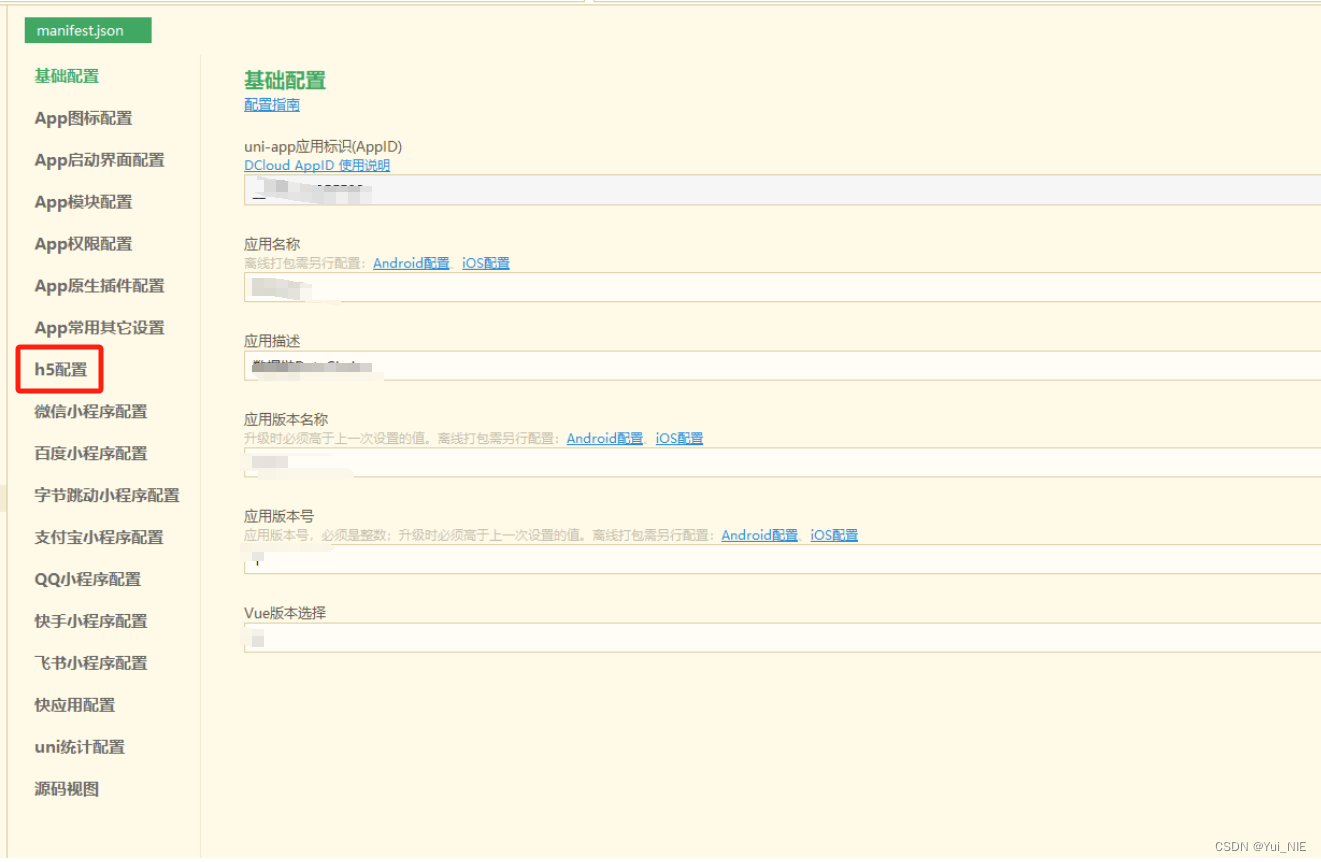Select the manifest.json tab
1321x862 pixels.
point(87,30)
